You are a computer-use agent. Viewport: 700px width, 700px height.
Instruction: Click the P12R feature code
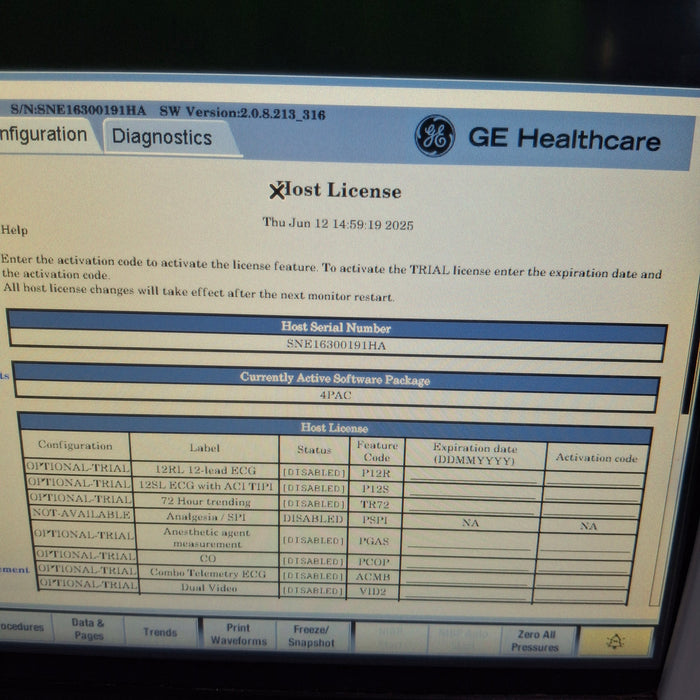376,473
